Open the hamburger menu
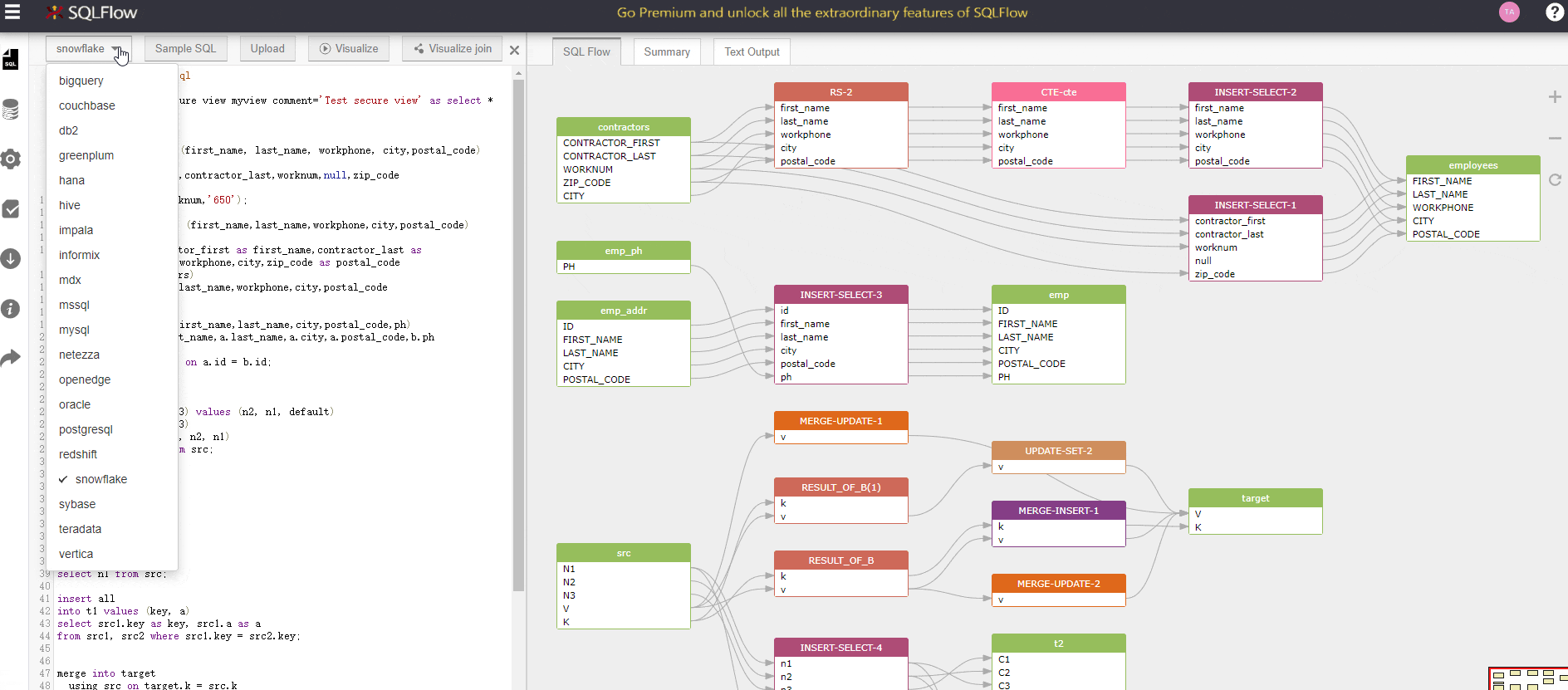The image size is (1568, 690). [x=12, y=12]
